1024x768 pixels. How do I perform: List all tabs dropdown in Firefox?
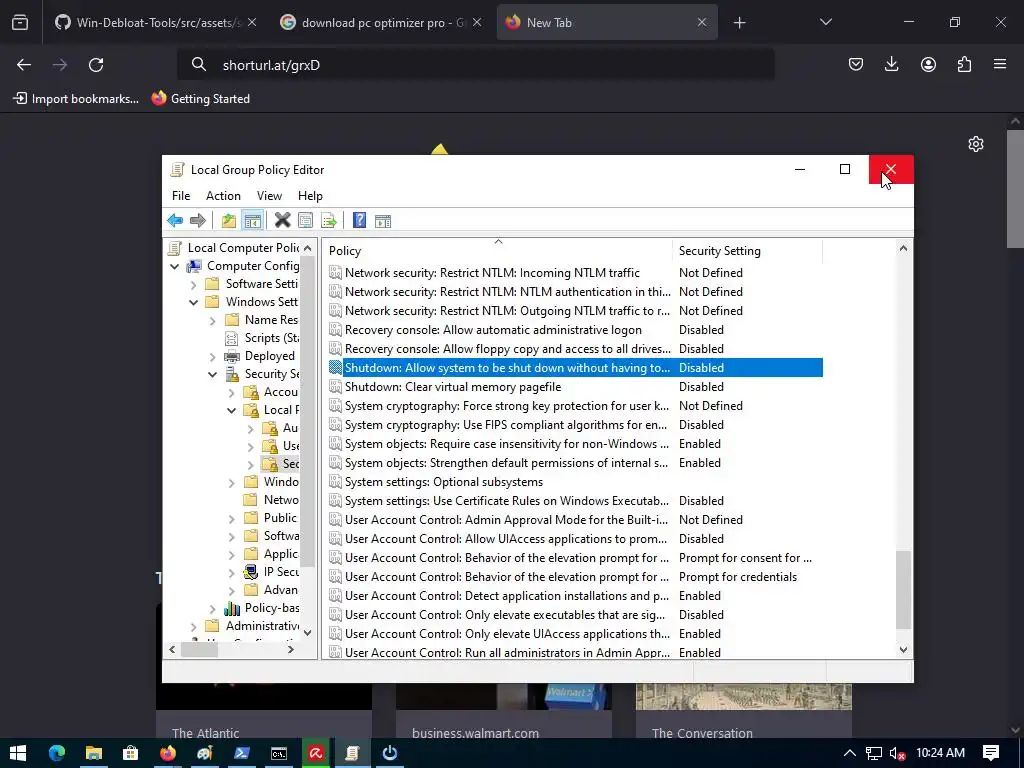(x=825, y=22)
